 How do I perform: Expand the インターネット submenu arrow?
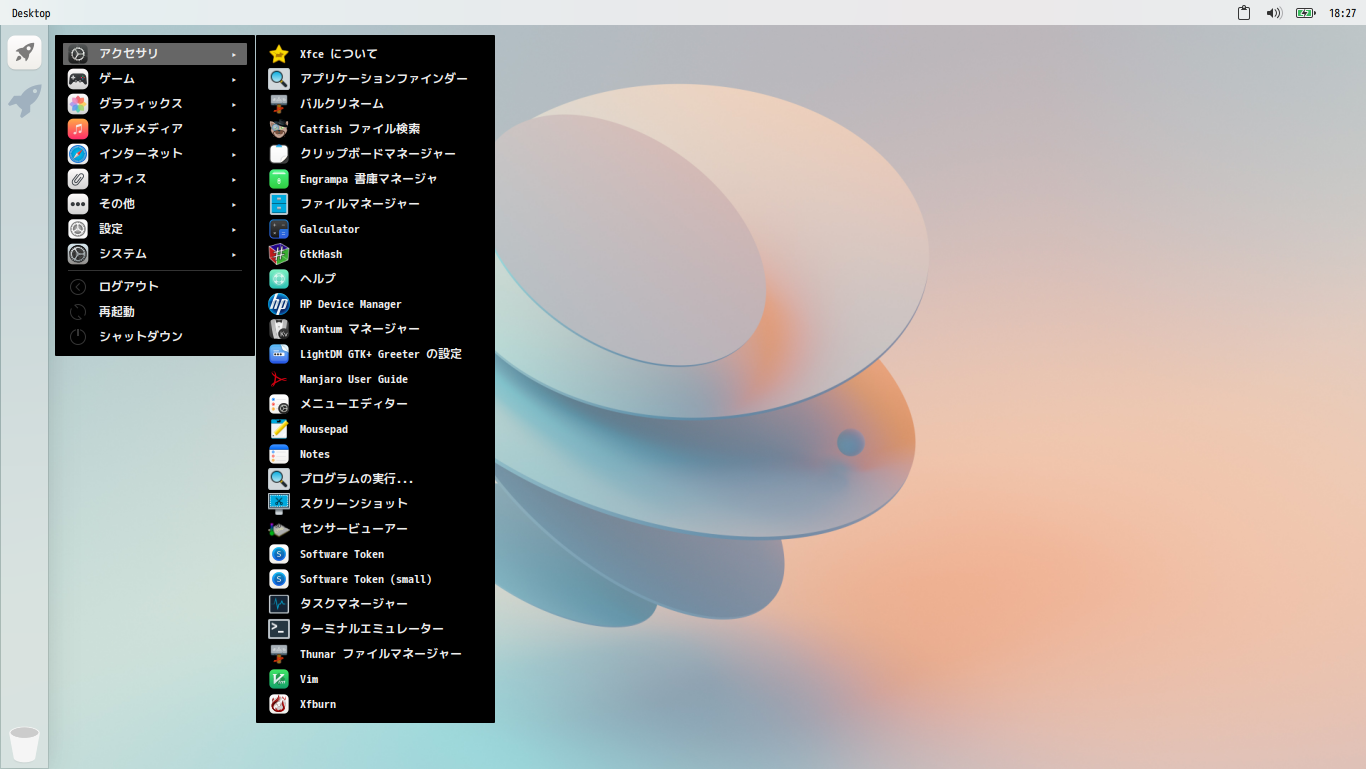(234, 154)
